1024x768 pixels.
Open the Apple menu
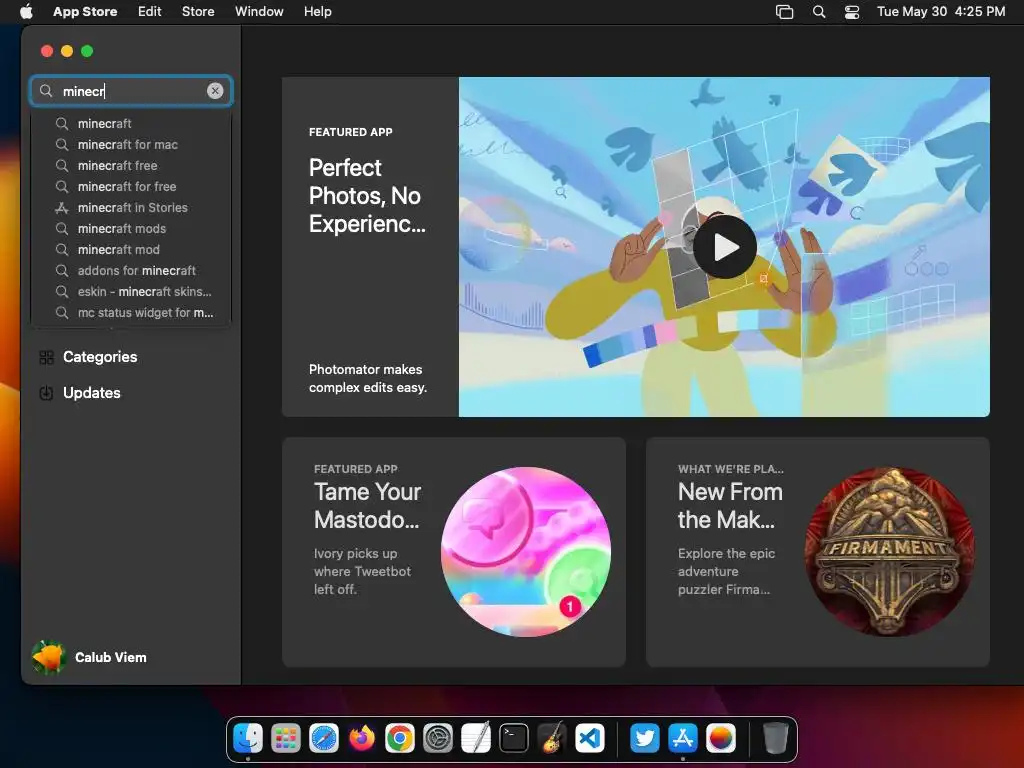click(26, 11)
